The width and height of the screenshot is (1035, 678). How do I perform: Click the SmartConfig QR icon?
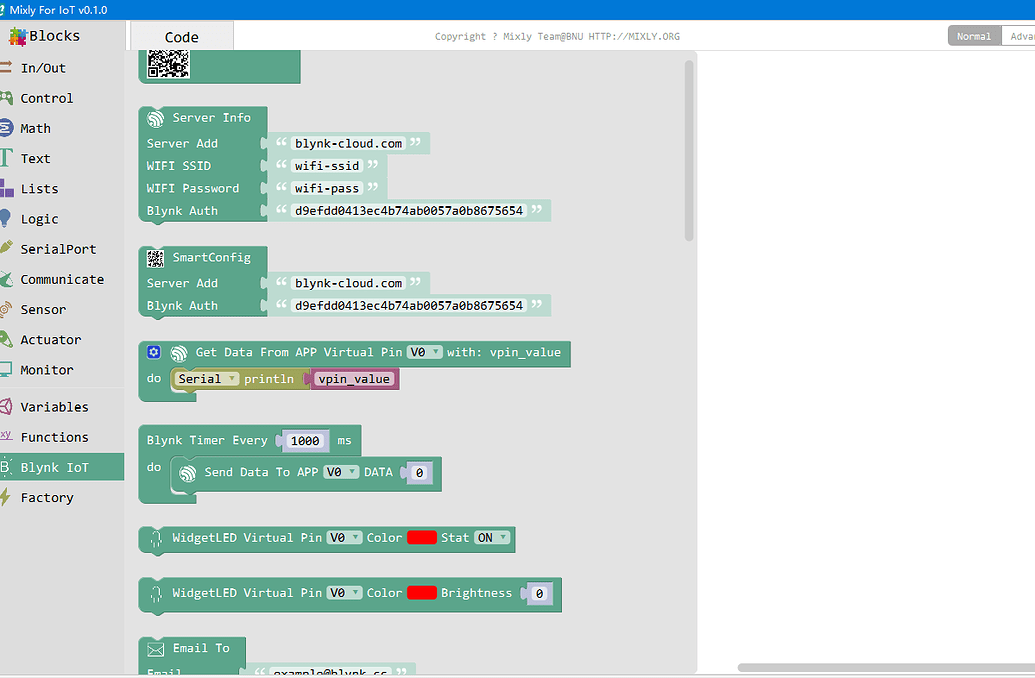tap(156, 259)
